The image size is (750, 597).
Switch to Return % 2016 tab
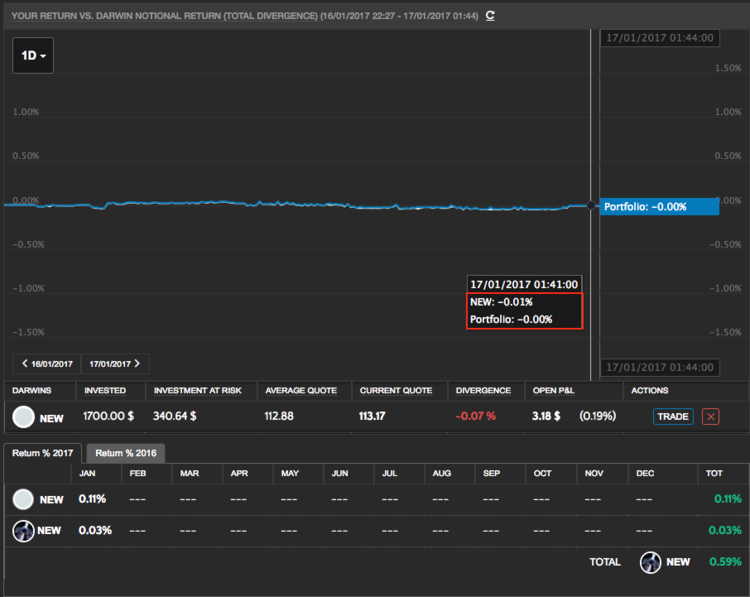[x=125, y=453]
